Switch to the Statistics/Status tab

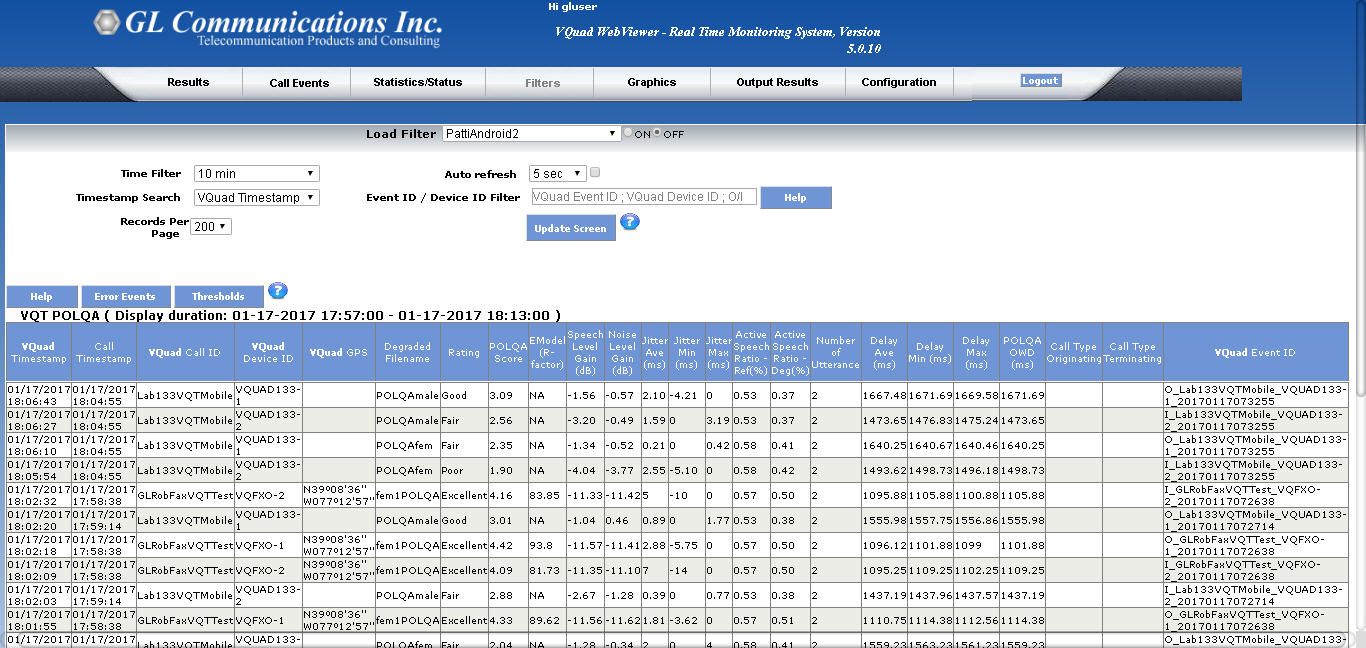[418, 82]
